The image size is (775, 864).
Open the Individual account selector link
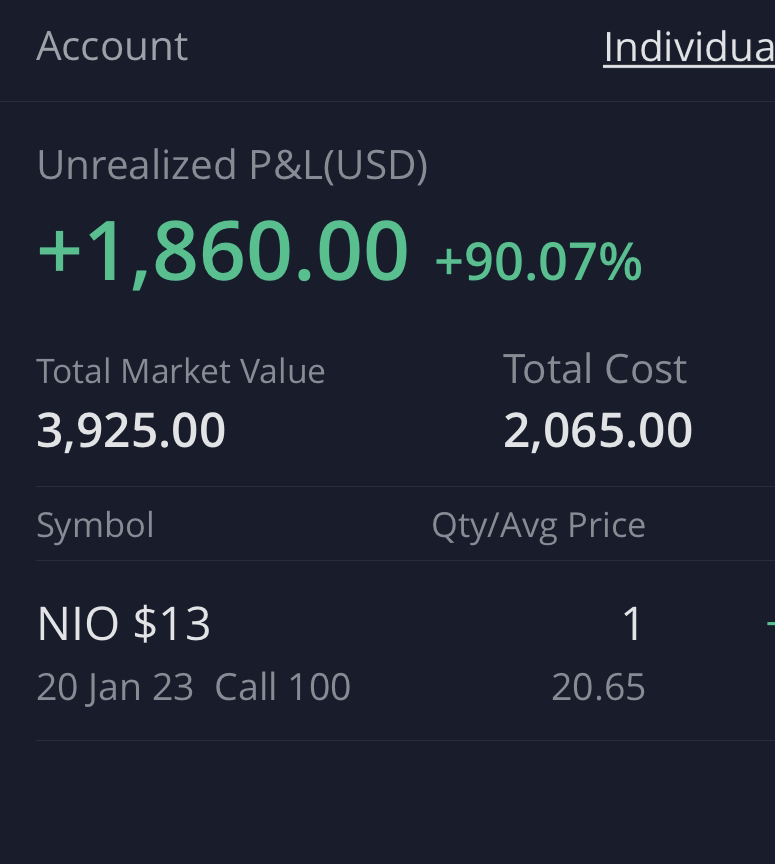[x=689, y=47]
